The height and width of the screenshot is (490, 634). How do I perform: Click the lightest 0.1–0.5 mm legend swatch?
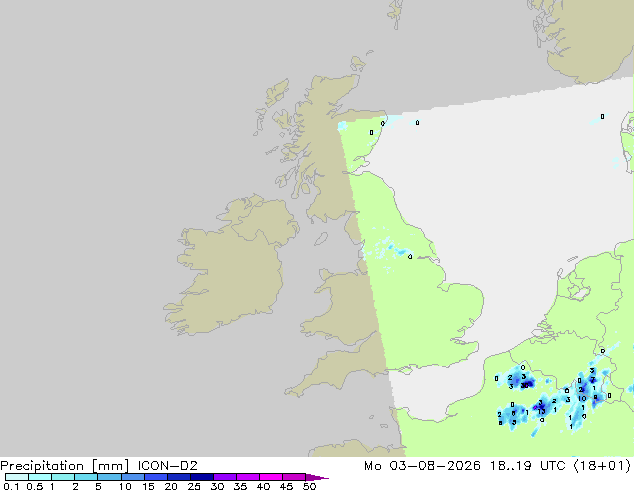click(x=17, y=477)
